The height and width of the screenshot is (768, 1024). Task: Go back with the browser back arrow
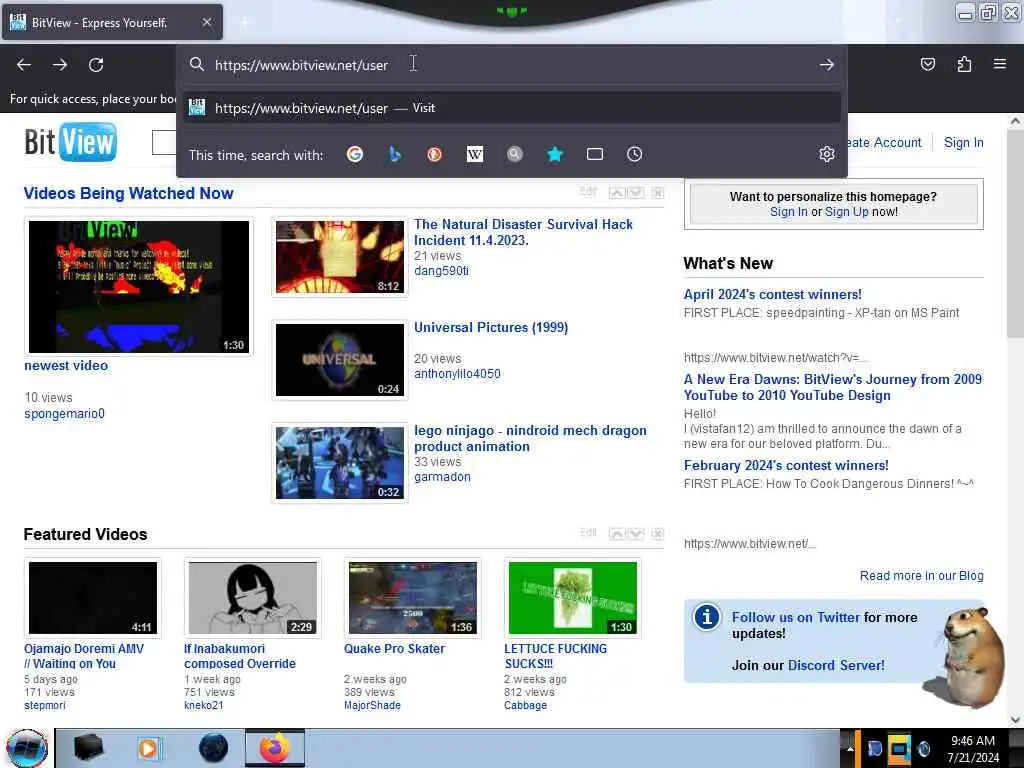click(24, 65)
